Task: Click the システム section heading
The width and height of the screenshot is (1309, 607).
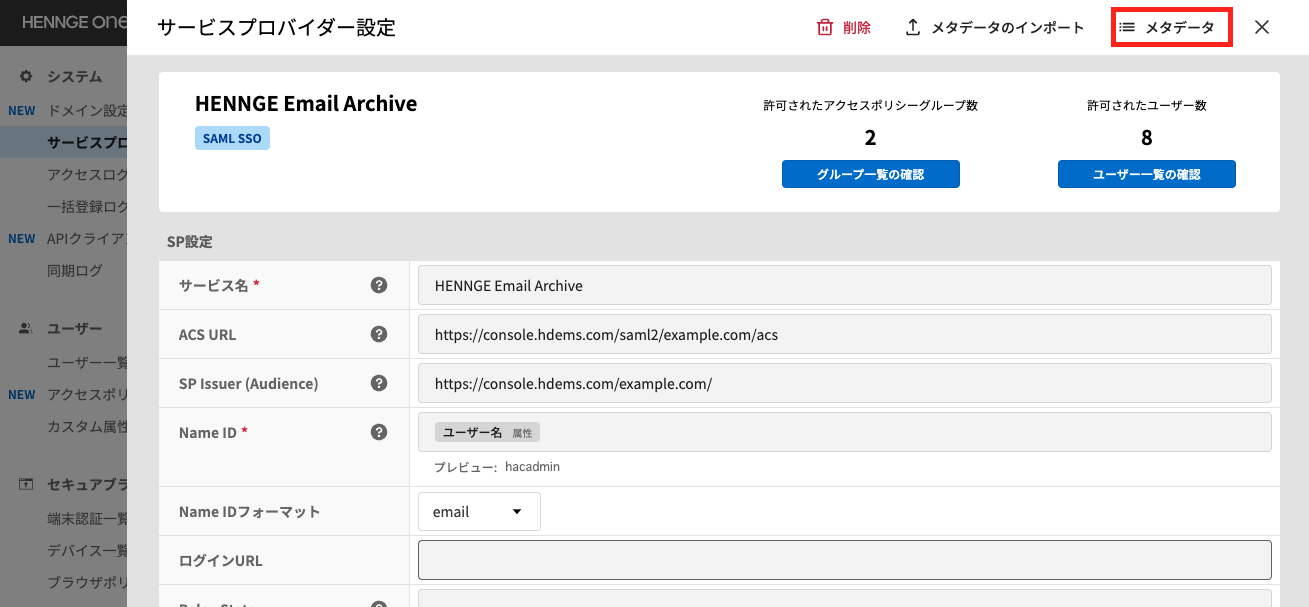Action: coord(75,76)
